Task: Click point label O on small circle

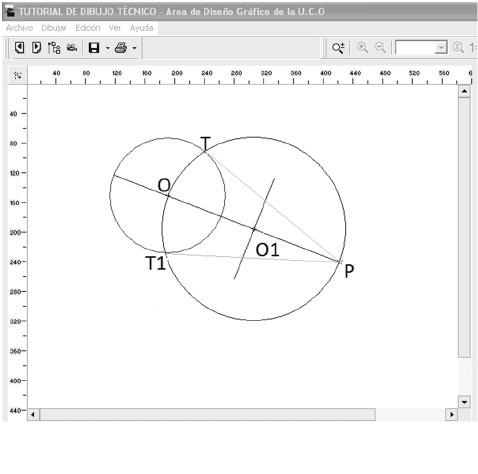Action: 164,185
